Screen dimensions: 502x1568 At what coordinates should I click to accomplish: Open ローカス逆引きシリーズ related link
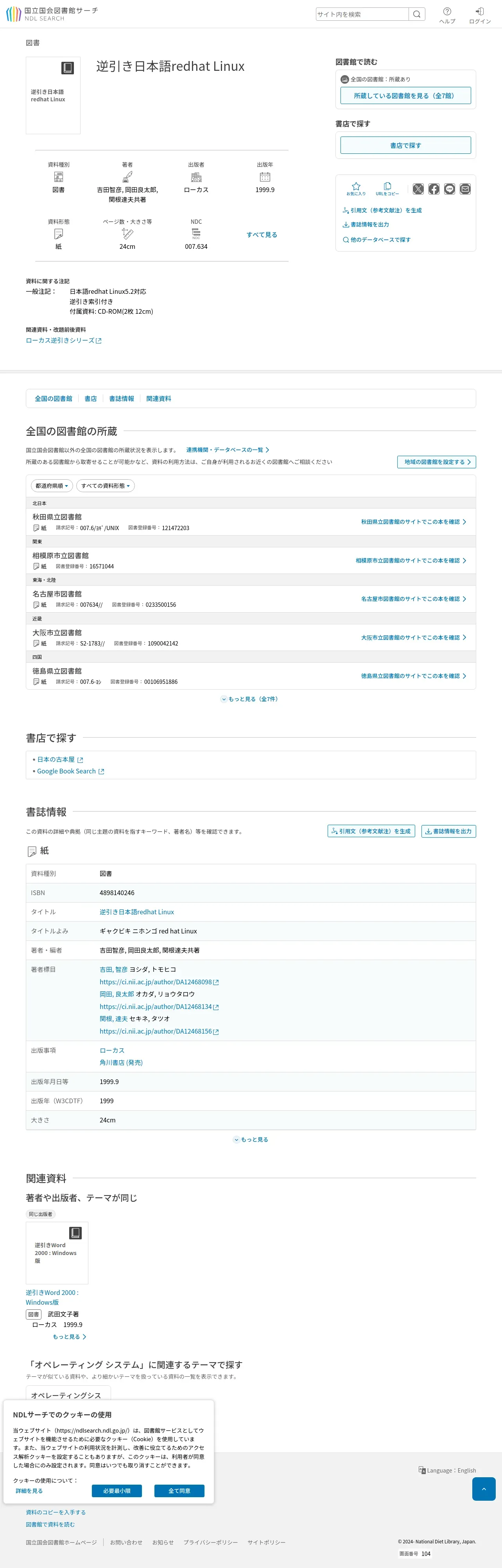coord(63,340)
